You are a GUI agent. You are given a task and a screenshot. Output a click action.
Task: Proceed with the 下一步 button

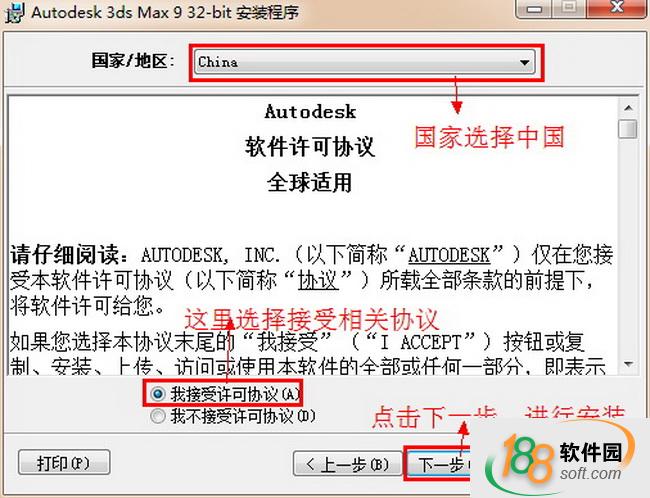[439, 464]
